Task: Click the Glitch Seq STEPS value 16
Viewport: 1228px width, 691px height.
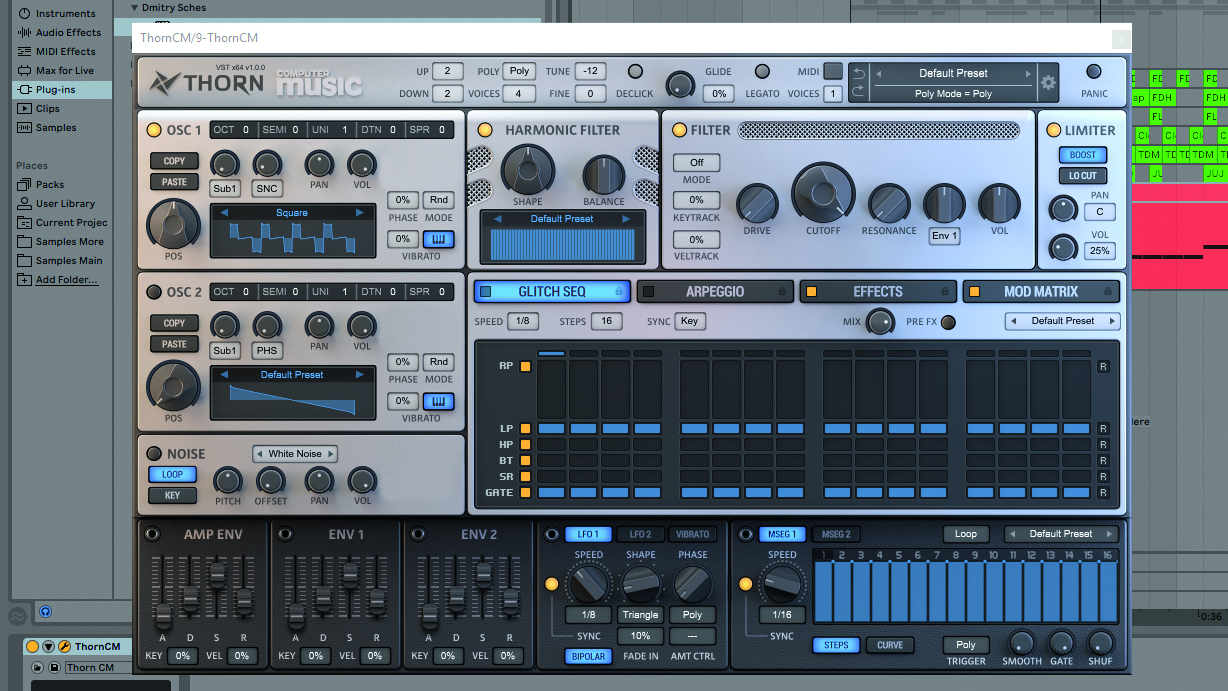Action: point(606,321)
